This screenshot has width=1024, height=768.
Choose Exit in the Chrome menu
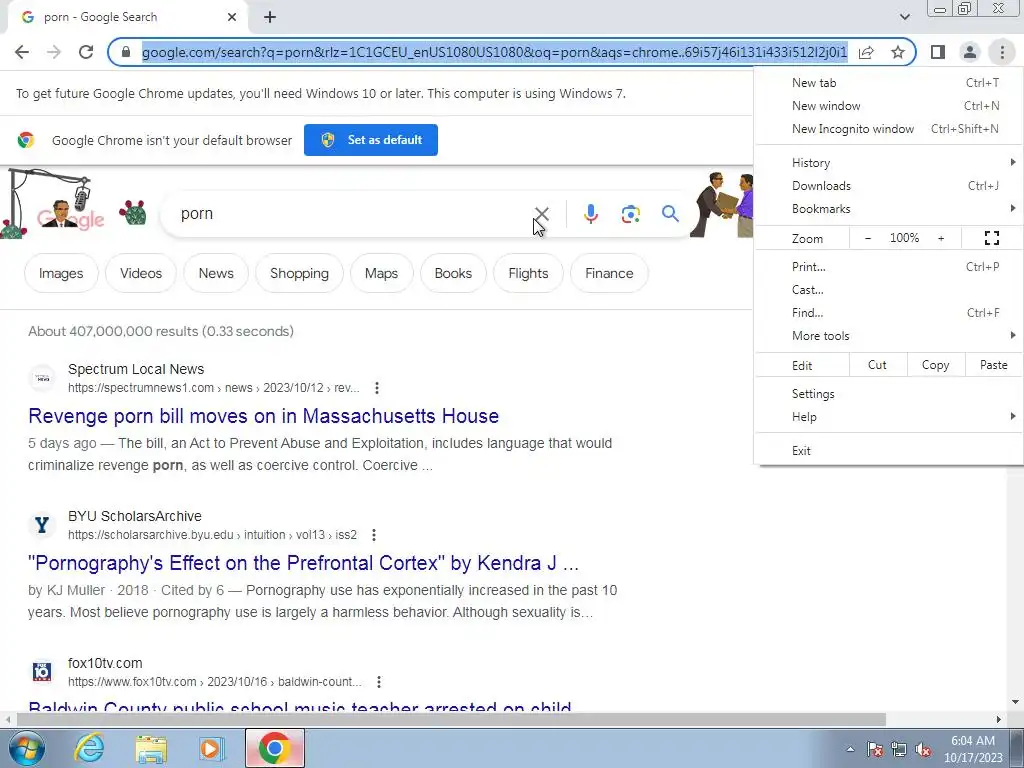pos(888,451)
